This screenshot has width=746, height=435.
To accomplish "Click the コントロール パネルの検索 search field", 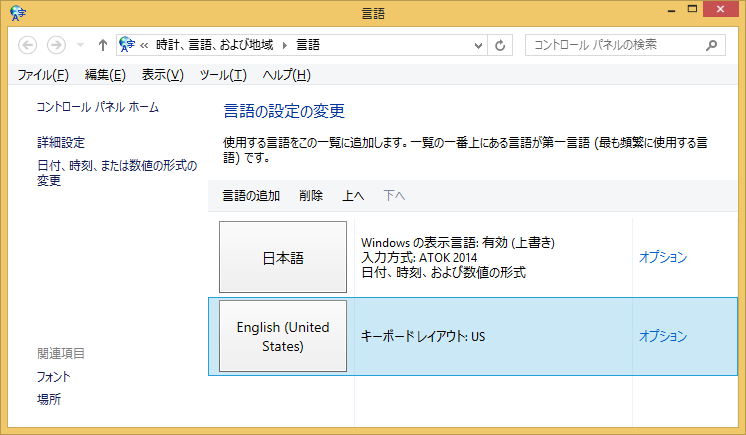I will [x=615, y=45].
